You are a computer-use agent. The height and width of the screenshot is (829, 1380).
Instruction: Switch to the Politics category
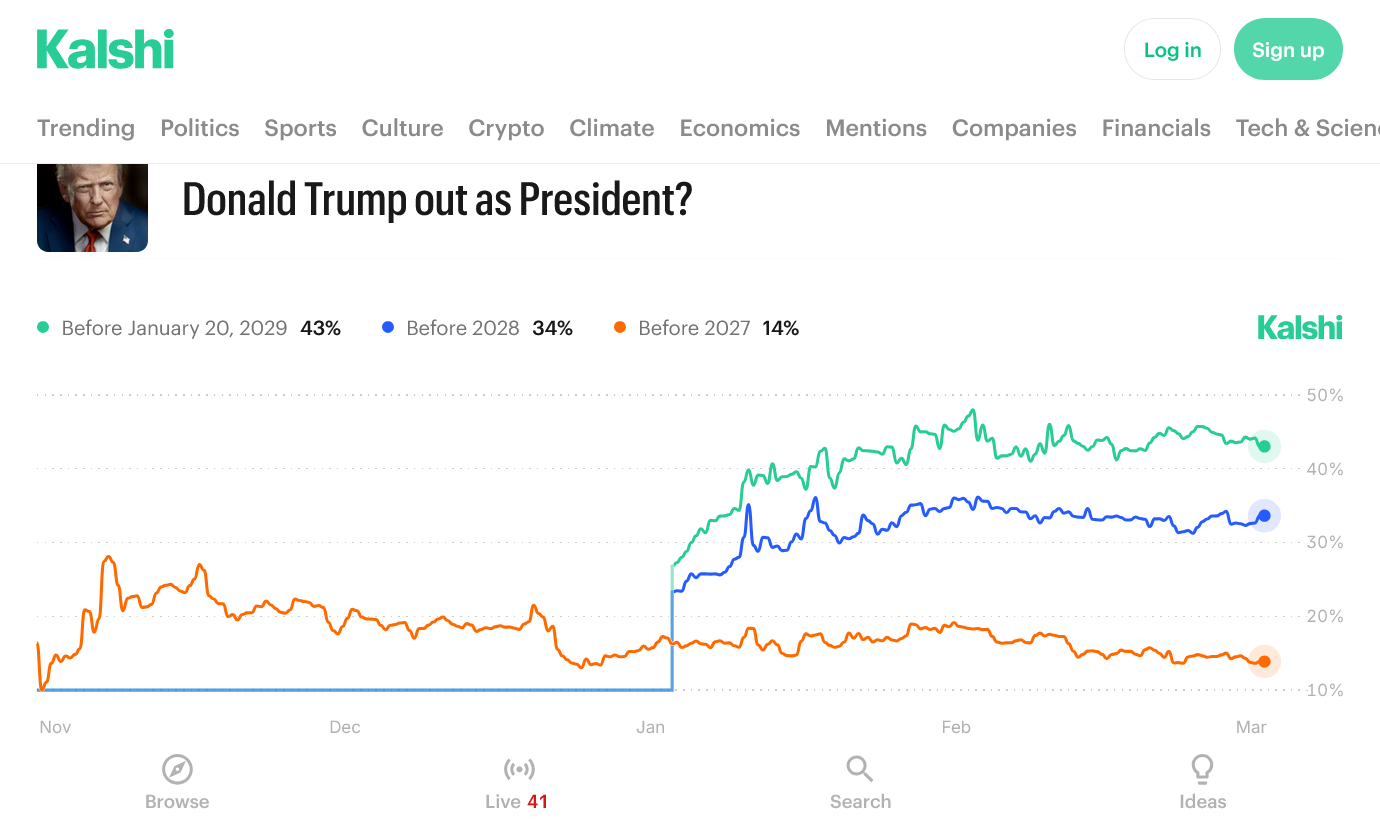200,128
